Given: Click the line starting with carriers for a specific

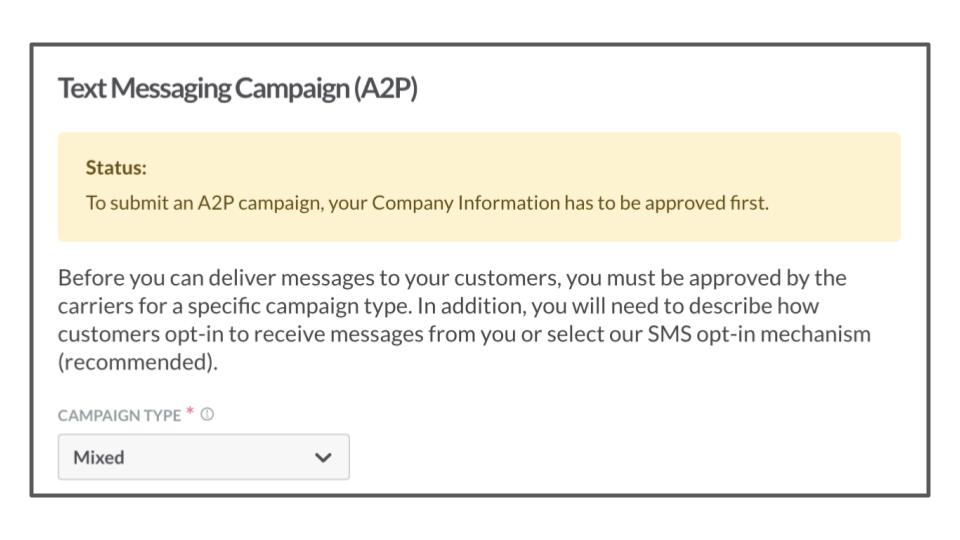Looking at the screenshot, I should pyautogui.click(x=438, y=306).
